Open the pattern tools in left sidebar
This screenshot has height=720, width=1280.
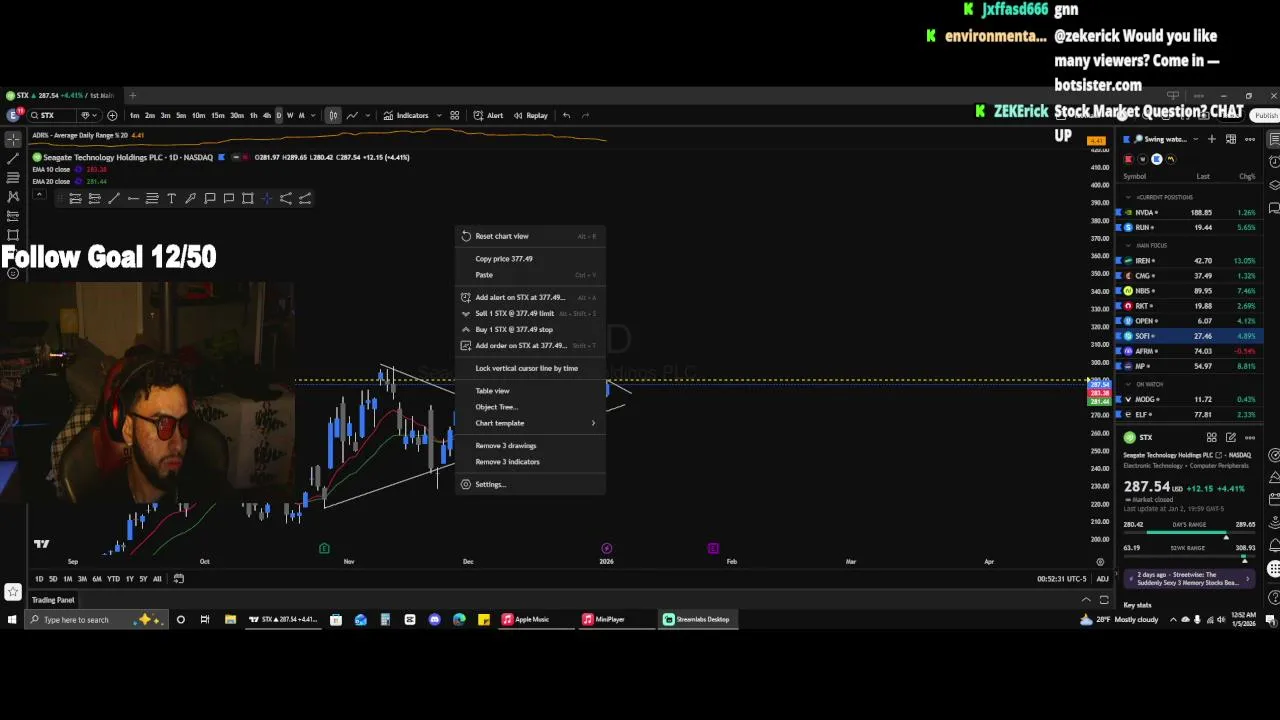tap(13, 197)
